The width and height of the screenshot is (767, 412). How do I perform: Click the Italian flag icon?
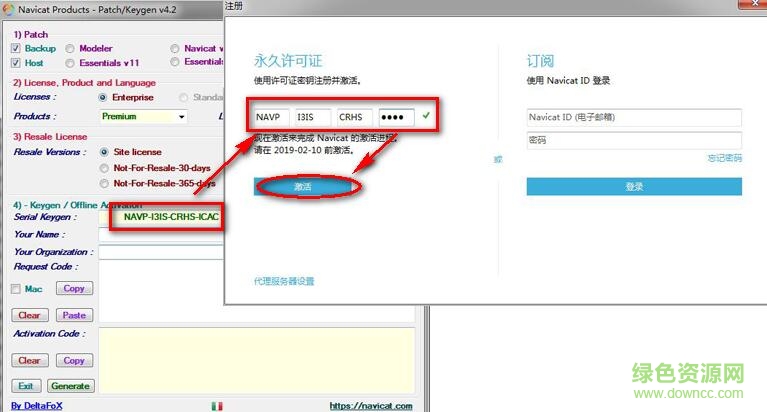[217, 406]
